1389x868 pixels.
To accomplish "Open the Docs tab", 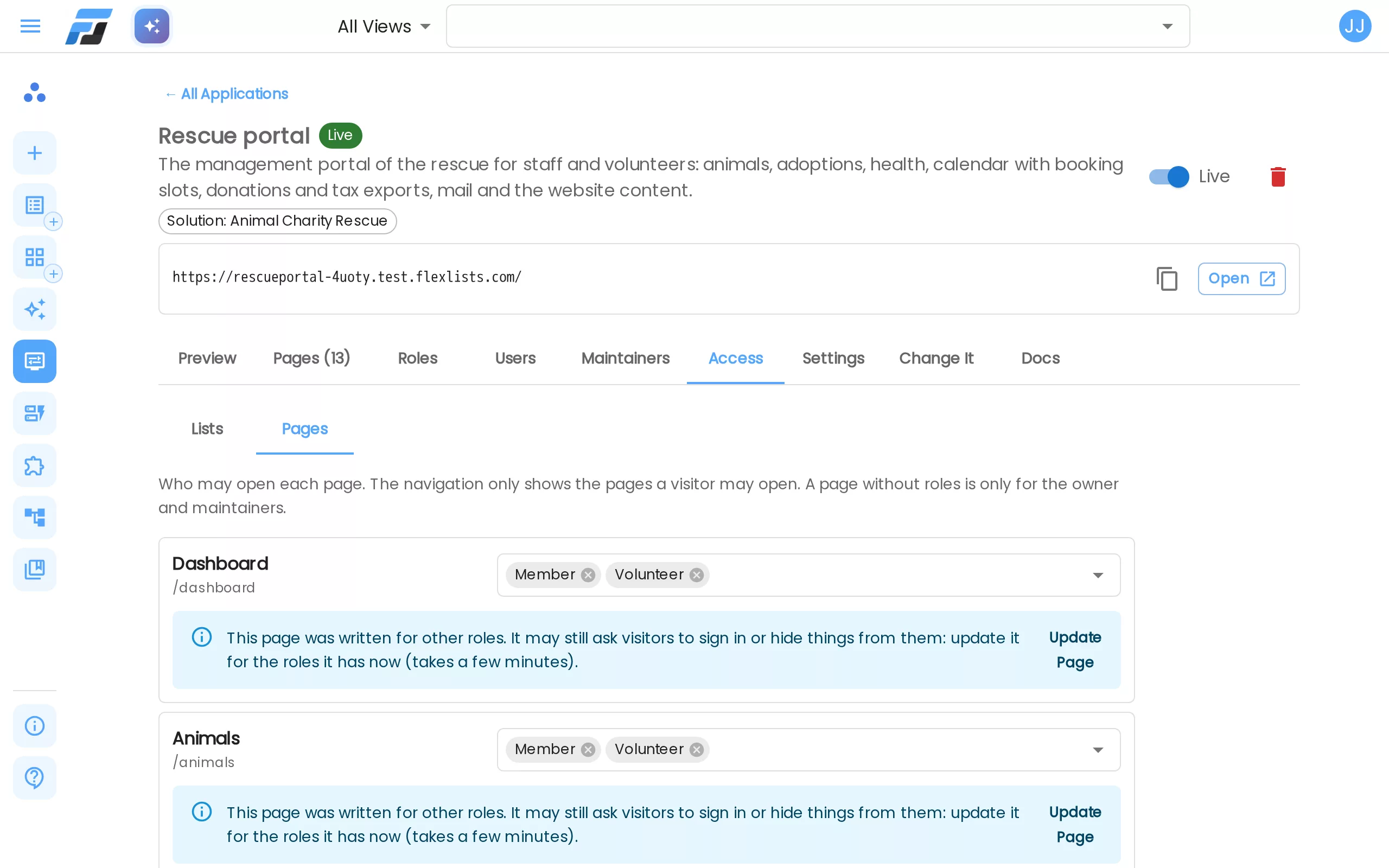I will coord(1041,358).
